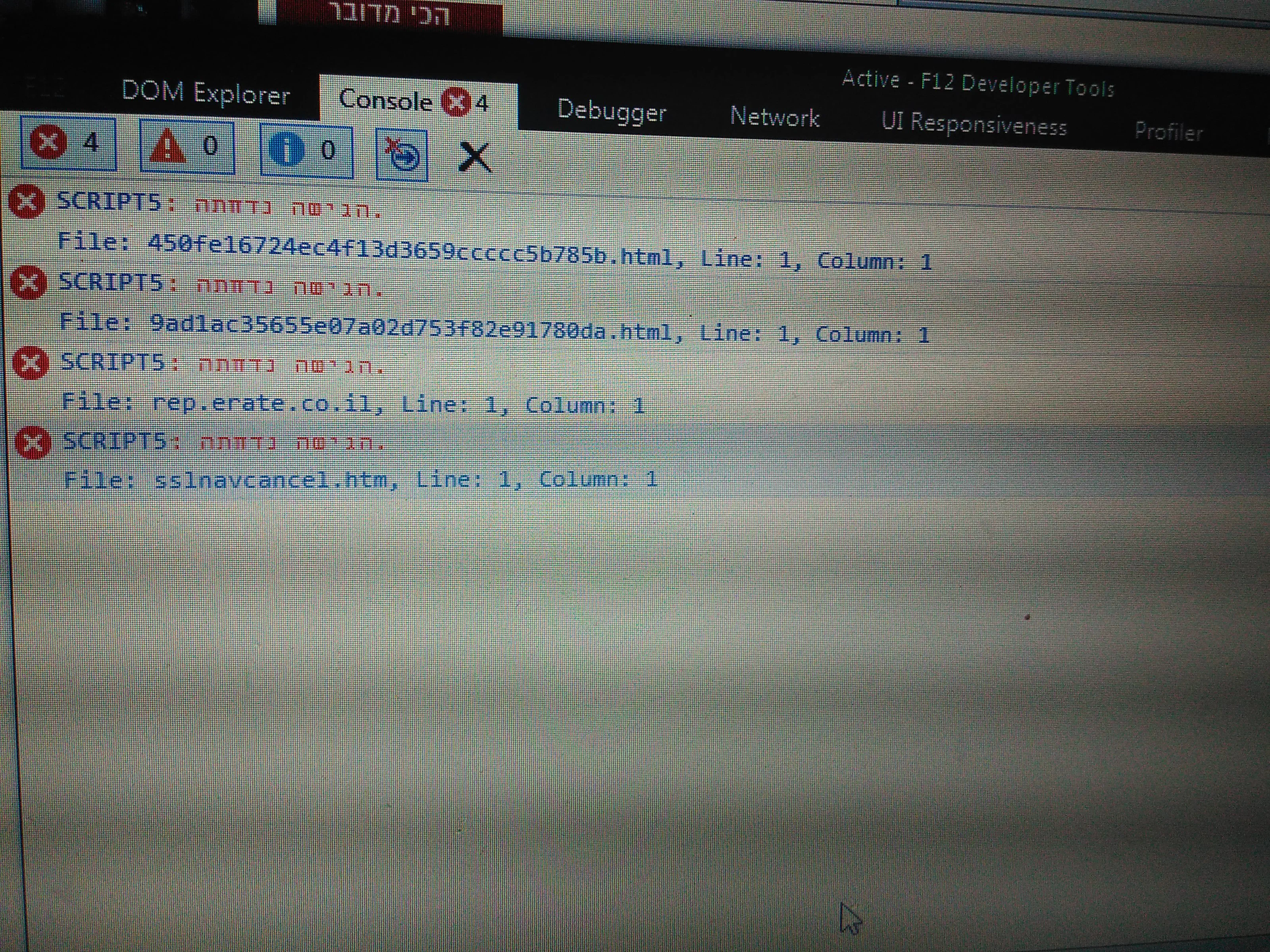1270x952 pixels.
Task: Click the error icon of the second SCRIPT5 message
Action: click(29, 283)
